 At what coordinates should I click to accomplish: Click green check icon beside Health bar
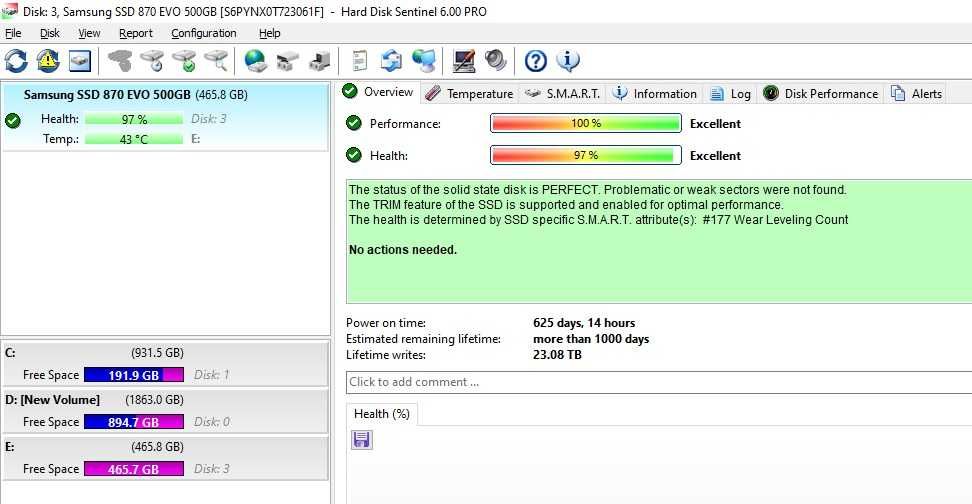353,154
